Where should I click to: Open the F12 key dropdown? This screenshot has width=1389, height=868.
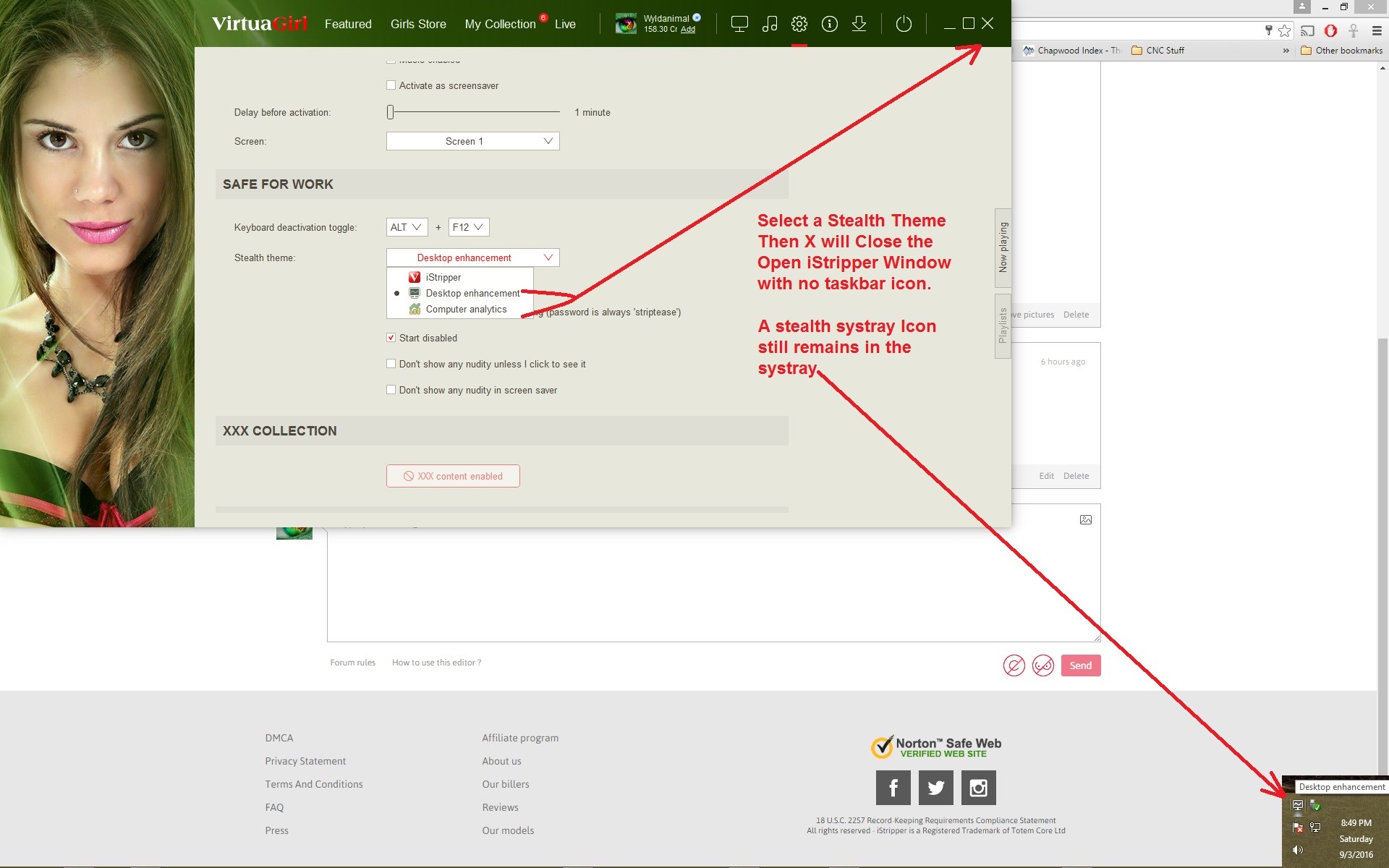(x=468, y=227)
